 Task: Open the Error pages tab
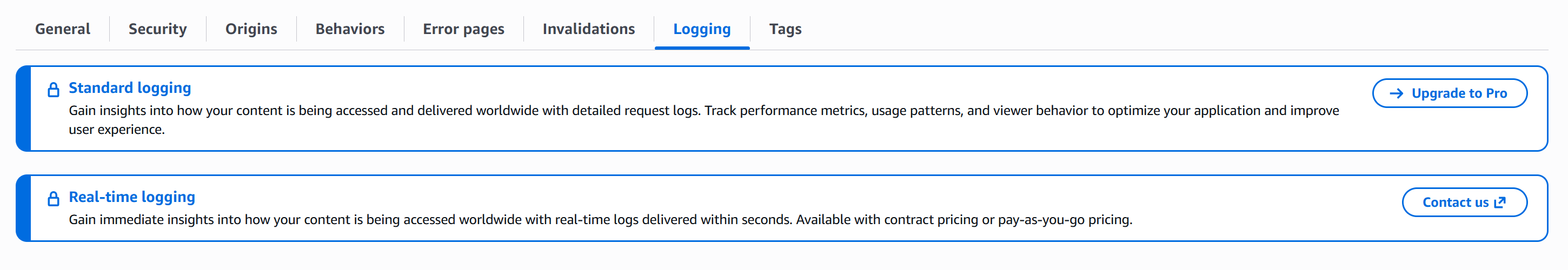point(463,29)
